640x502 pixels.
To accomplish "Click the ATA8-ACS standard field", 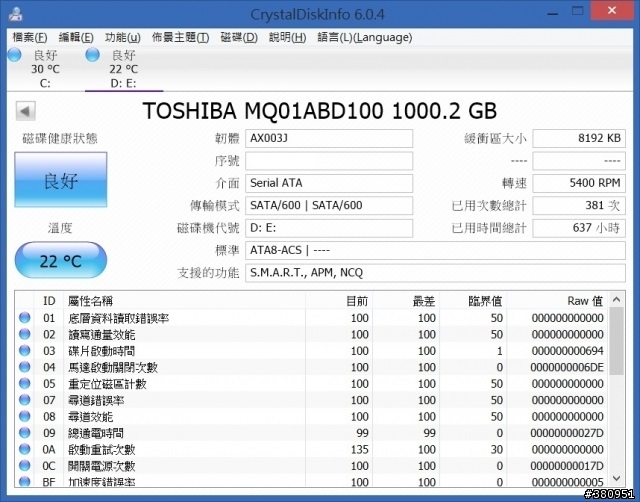I will (x=435, y=250).
